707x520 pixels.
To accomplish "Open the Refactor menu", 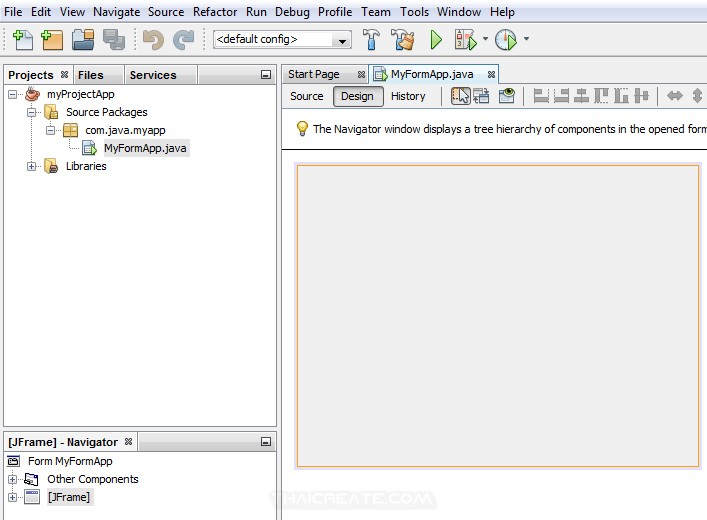I will [215, 12].
